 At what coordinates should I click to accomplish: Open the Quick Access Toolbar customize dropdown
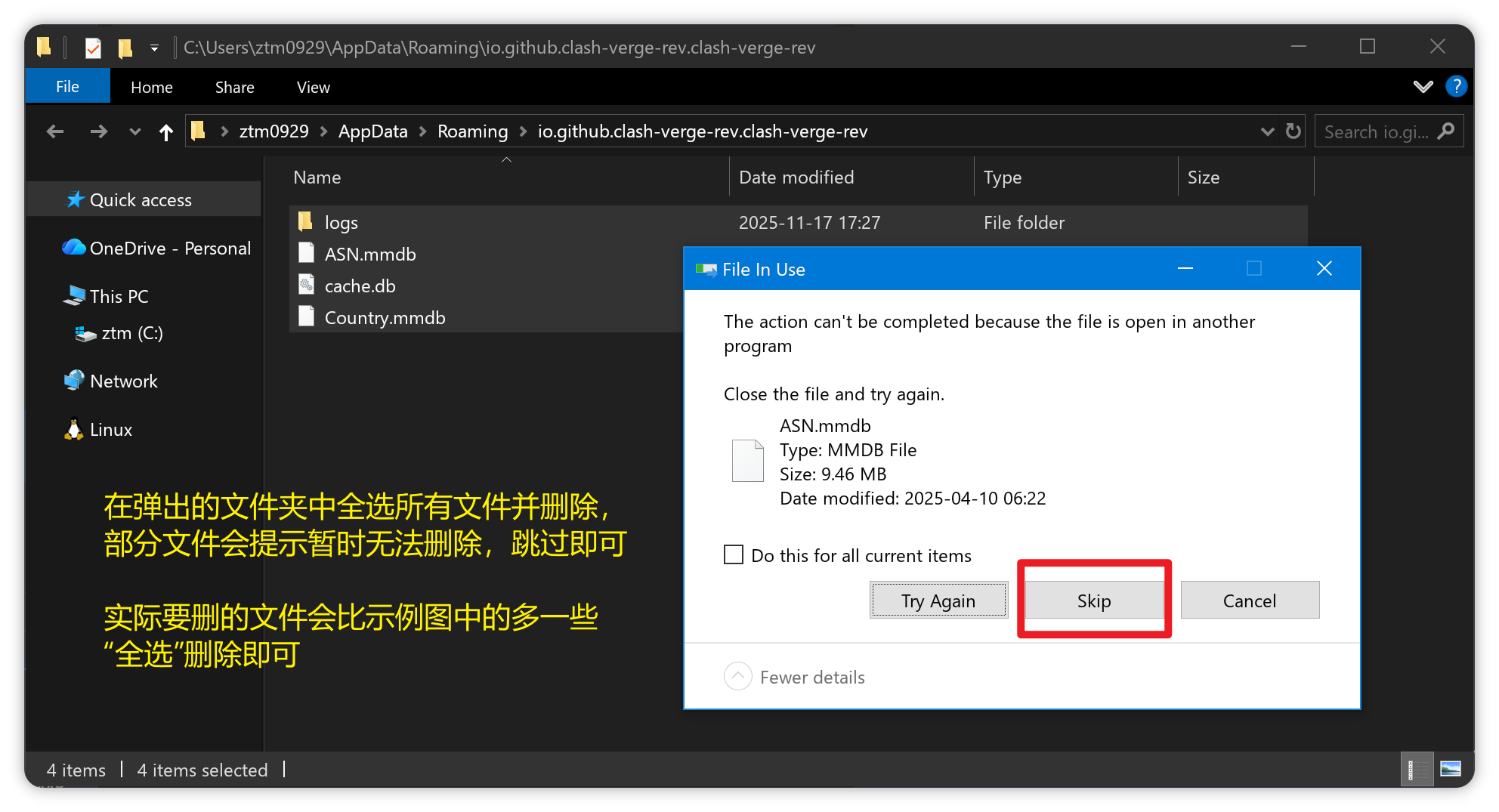[x=154, y=48]
